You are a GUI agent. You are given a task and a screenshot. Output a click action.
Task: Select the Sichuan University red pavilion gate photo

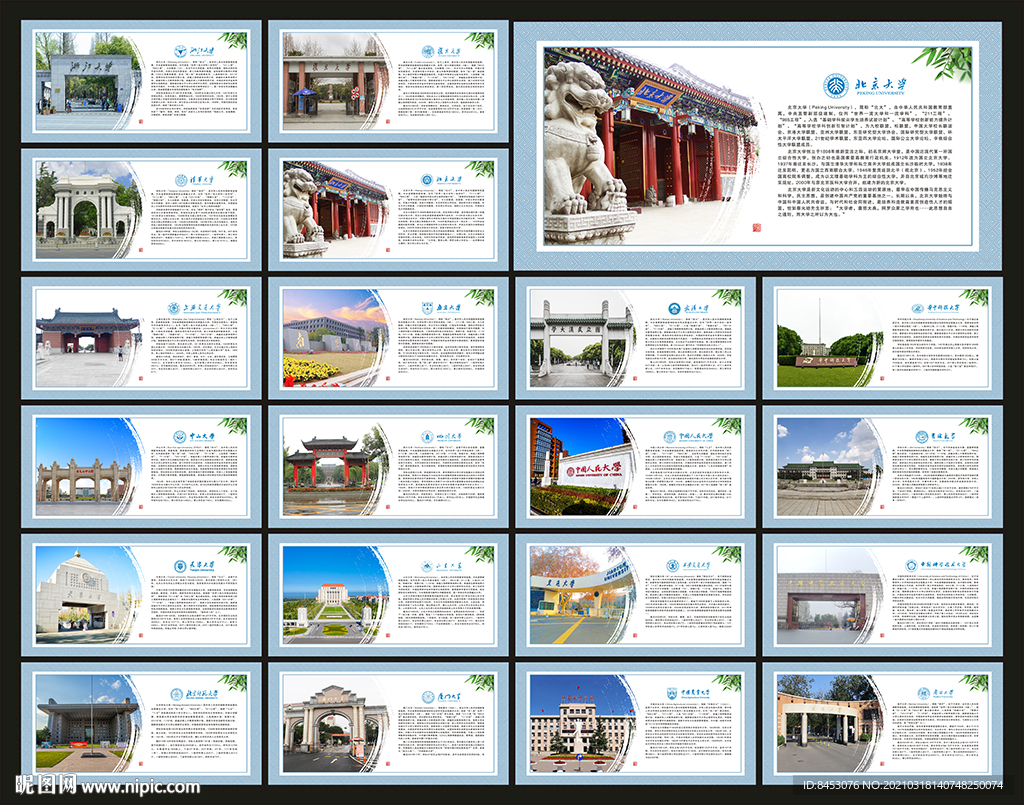click(336, 467)
